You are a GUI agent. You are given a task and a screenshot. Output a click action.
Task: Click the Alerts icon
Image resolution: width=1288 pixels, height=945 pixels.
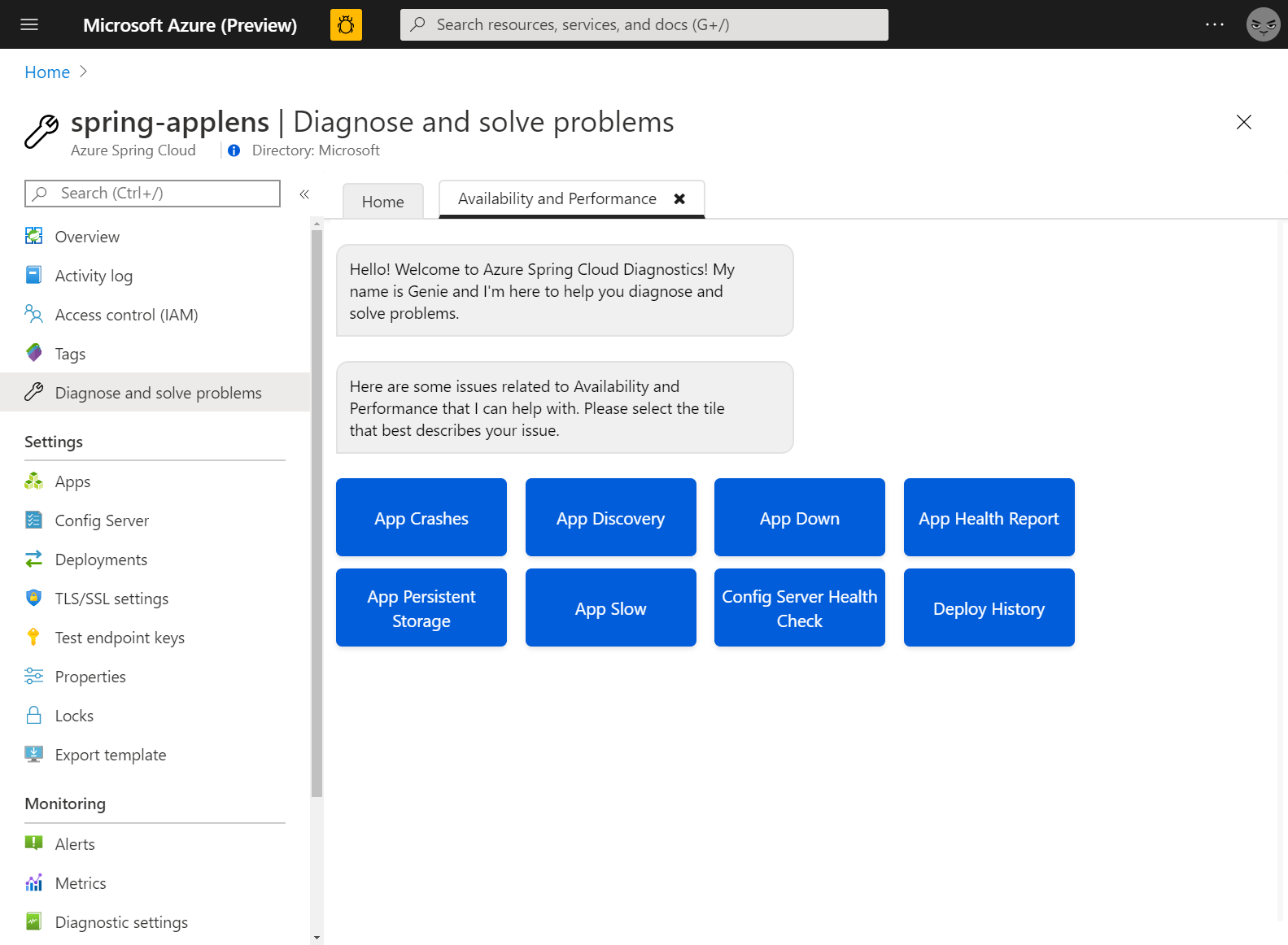(x=33, y=843)
